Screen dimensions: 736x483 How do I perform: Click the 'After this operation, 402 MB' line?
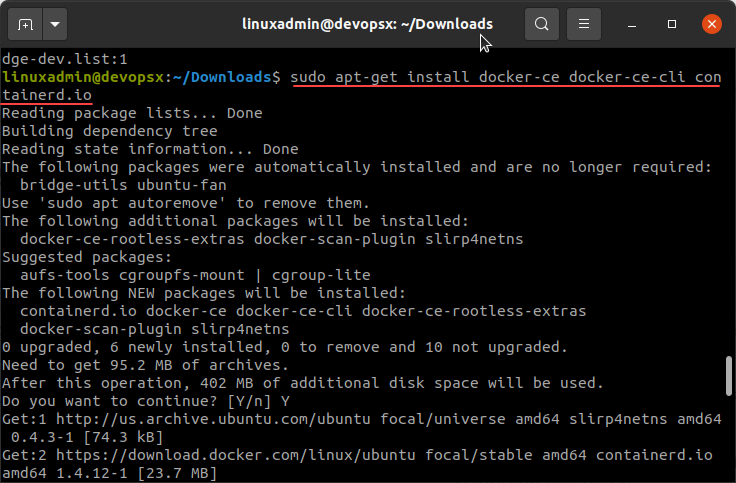click(x=303, y=383)
